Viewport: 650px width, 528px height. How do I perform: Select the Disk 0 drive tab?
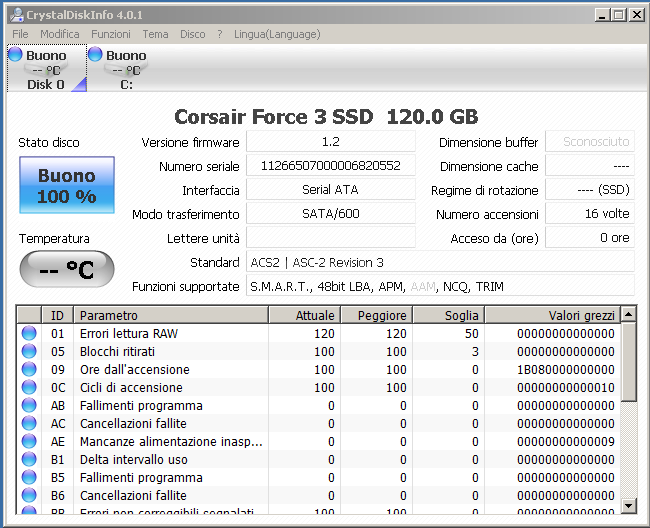click(x=47, y=68)
